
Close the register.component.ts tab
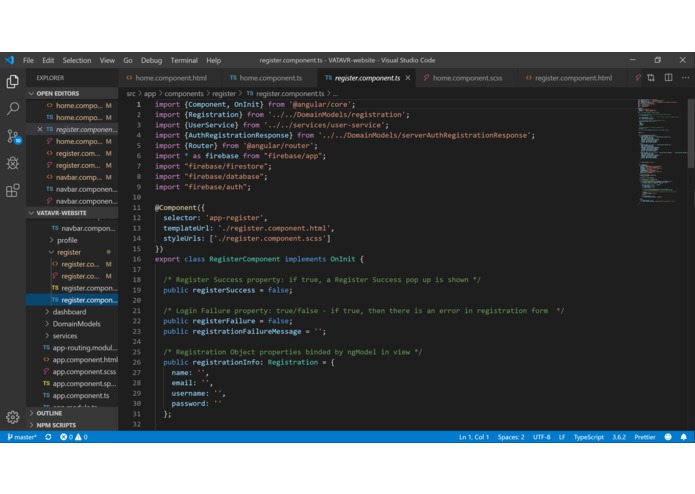pos(408,78)
